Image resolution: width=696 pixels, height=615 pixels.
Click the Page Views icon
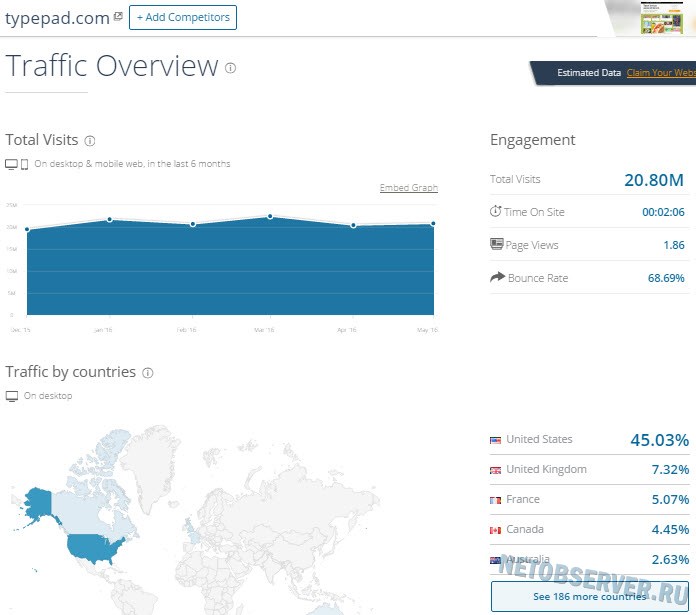pos(497,244)
